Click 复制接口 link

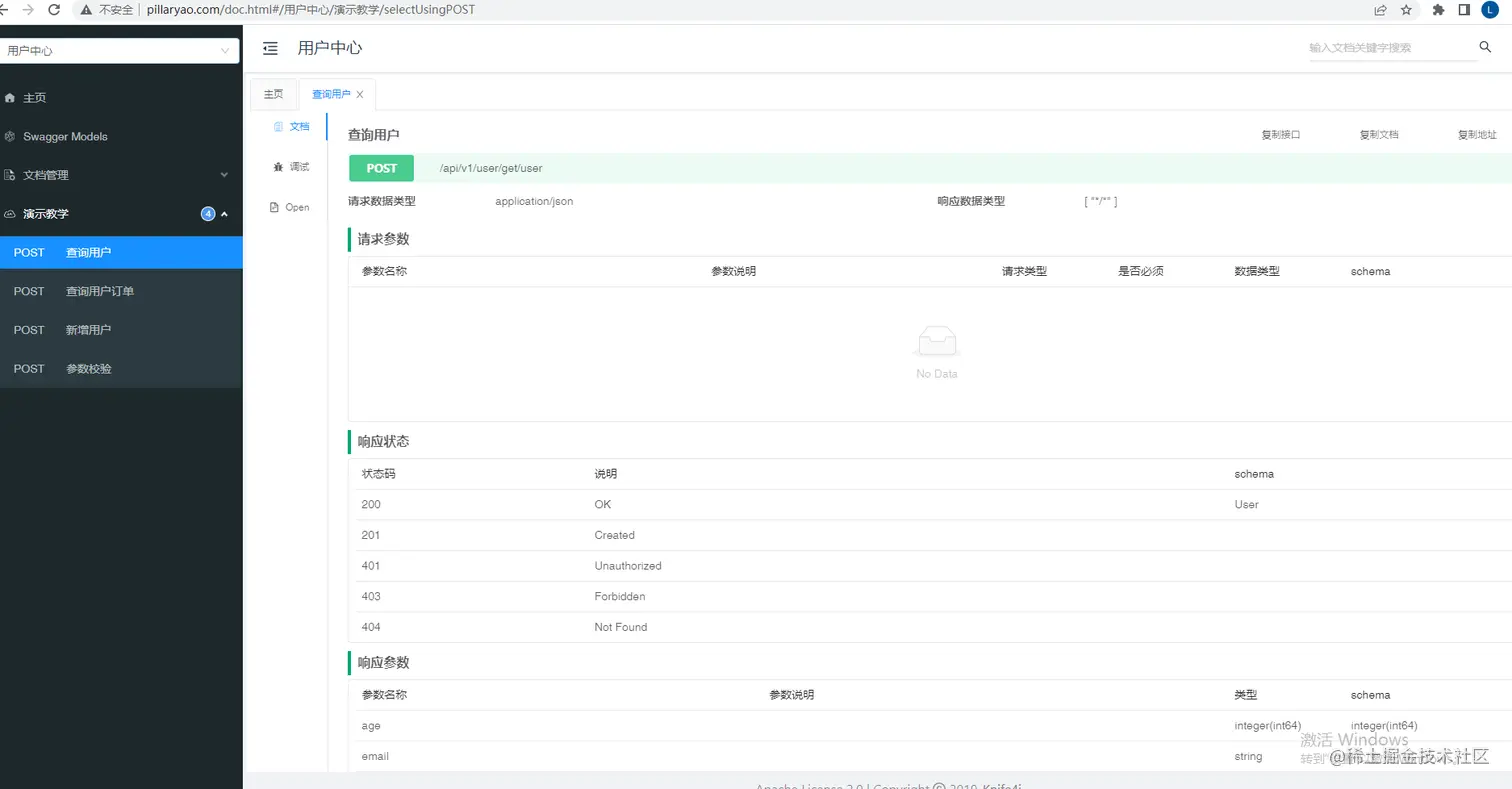point(1281,135)
